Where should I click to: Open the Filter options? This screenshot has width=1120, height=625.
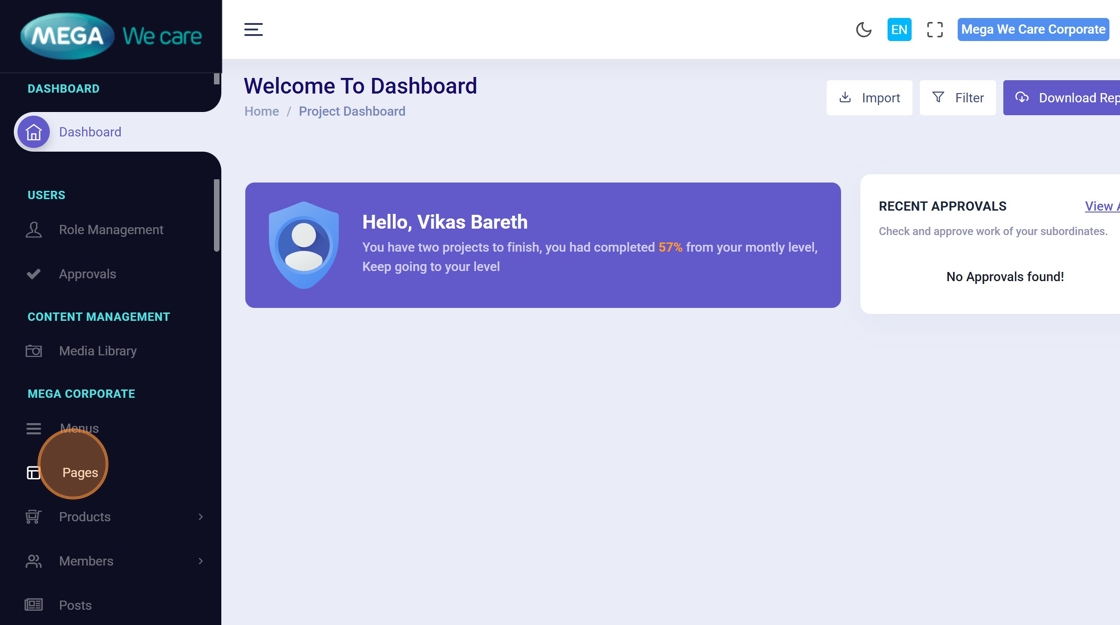(x=957, y=98)
